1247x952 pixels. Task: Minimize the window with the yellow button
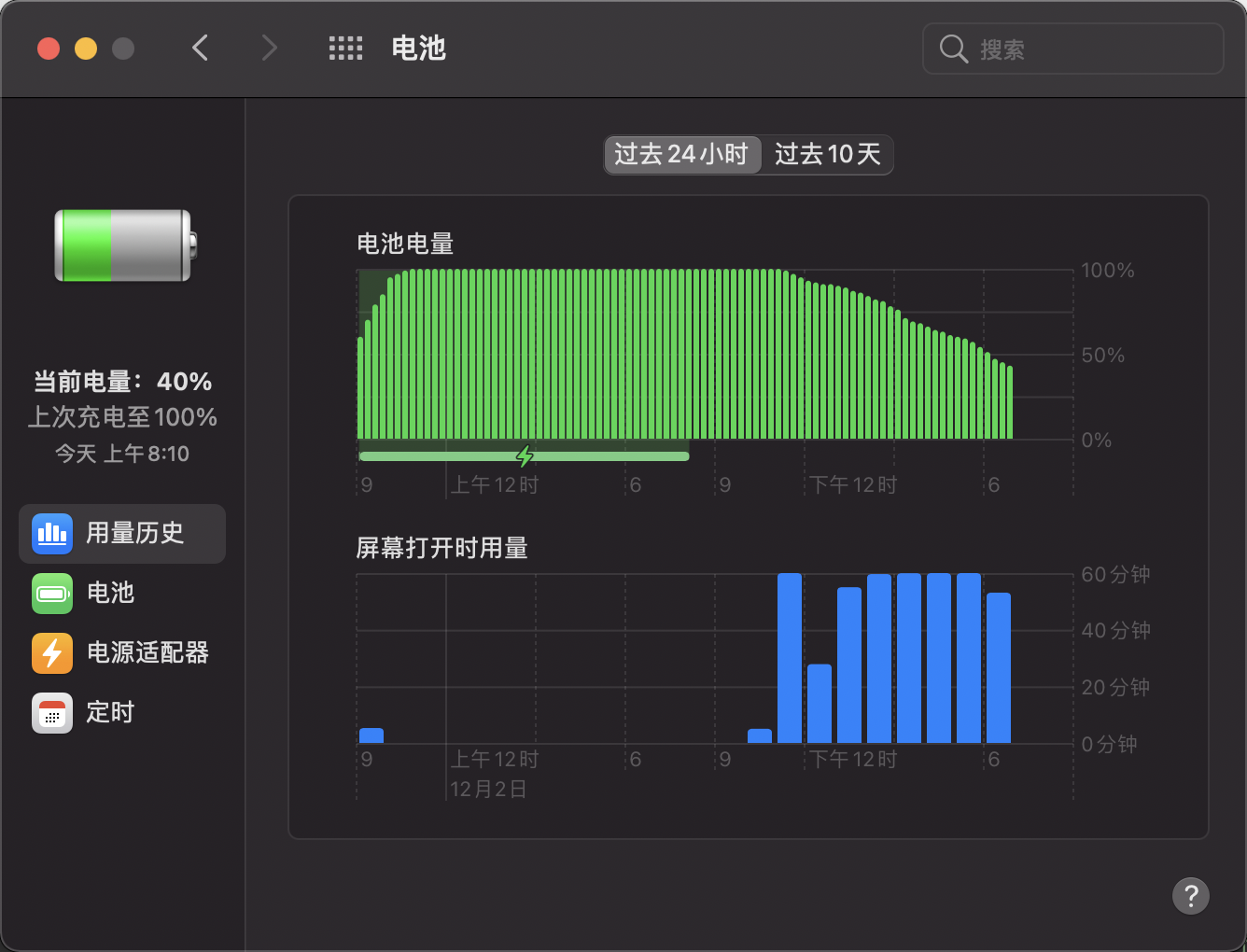[86, 49]
